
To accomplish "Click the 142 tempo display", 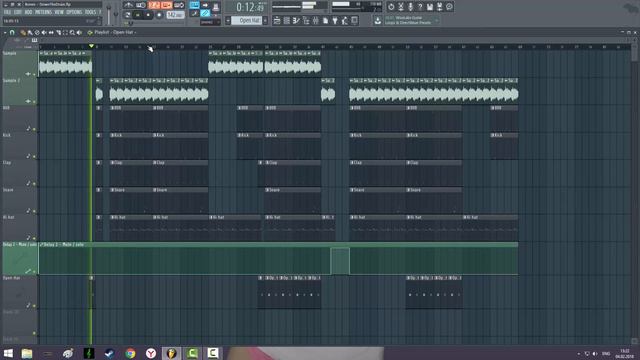I will coord(176,15).
